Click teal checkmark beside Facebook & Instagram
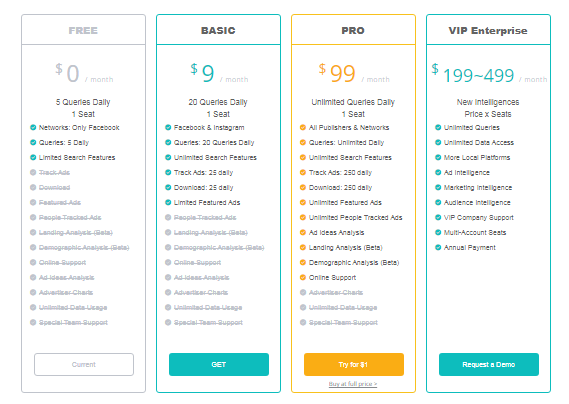 168,127
